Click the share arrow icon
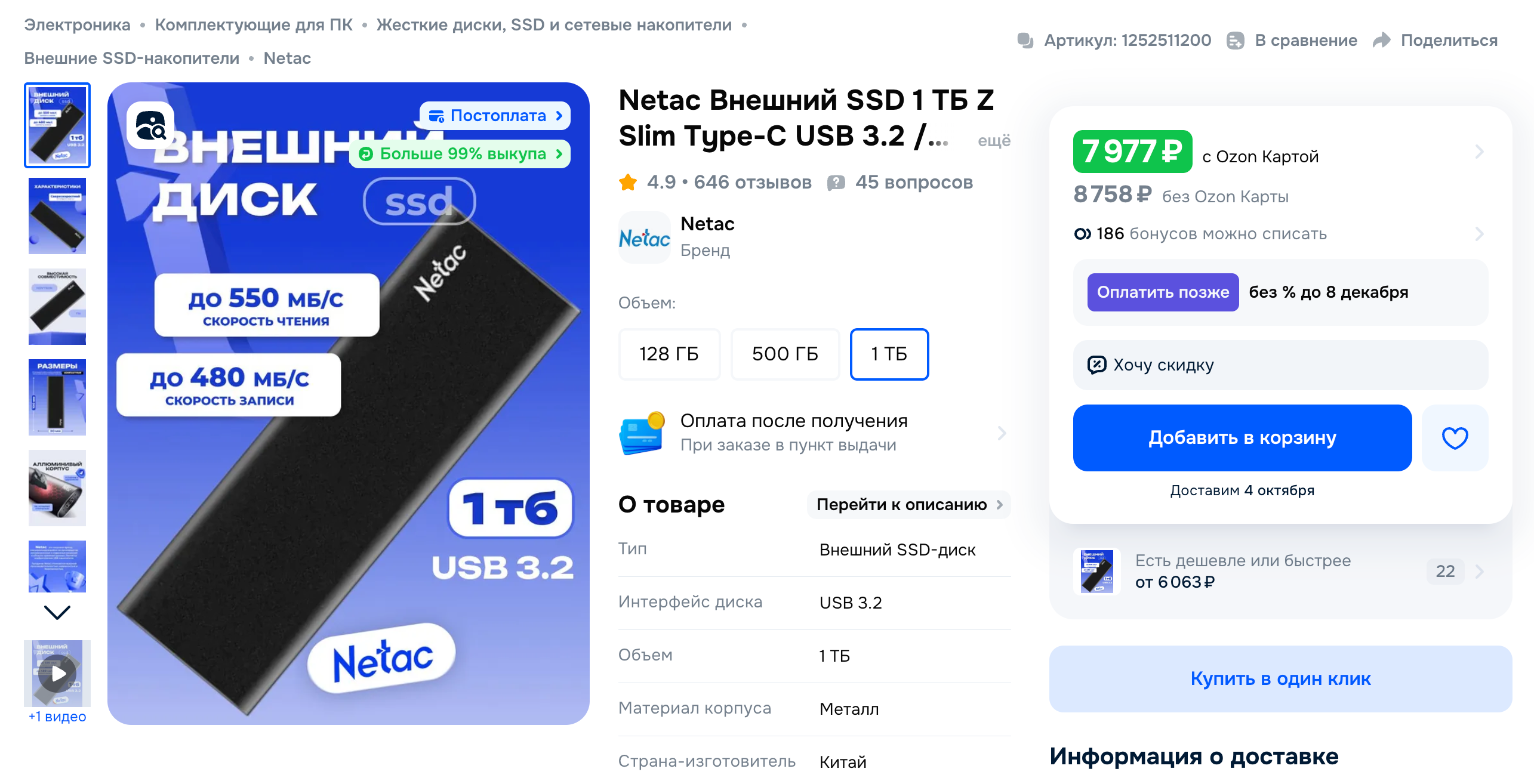 [x=1382, y=41]
